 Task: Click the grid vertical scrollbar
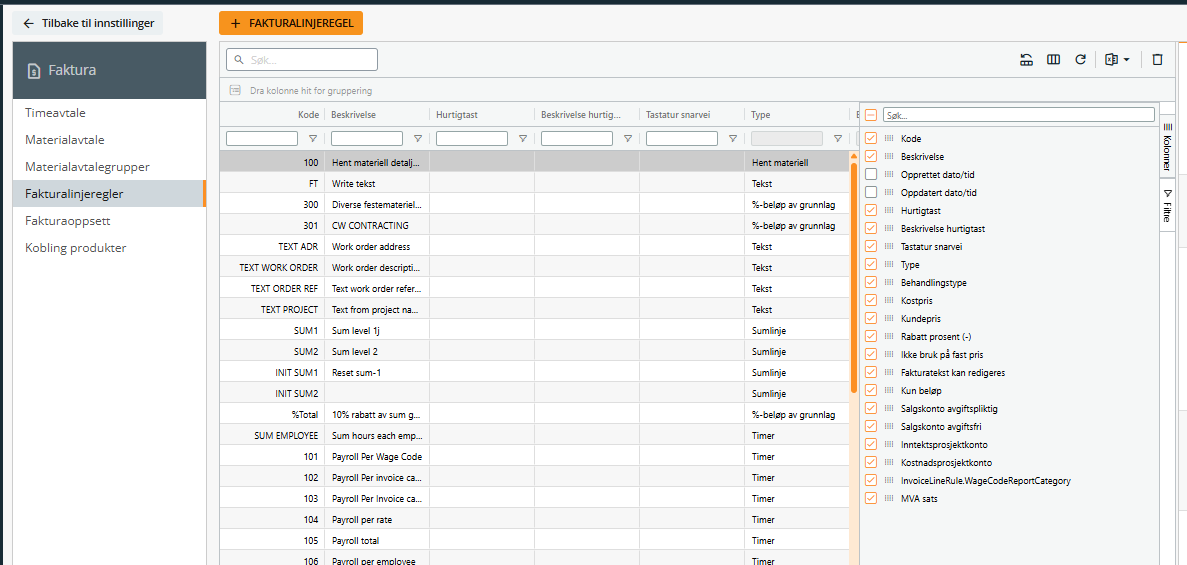pyautogui.click(x=854, y=279)
